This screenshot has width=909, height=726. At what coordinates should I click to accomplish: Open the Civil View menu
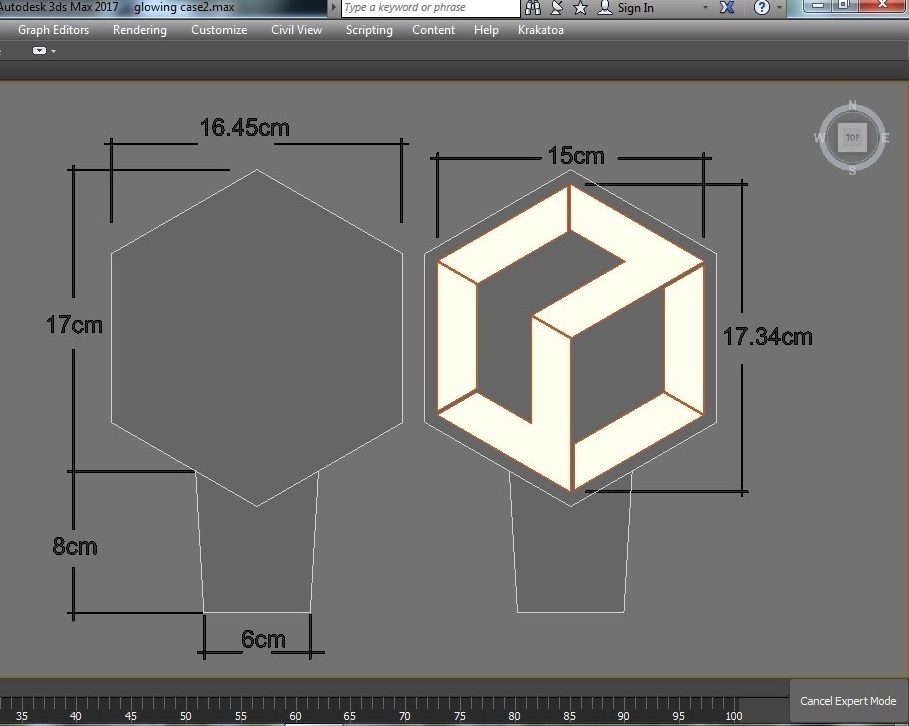(x=296, y=30)
